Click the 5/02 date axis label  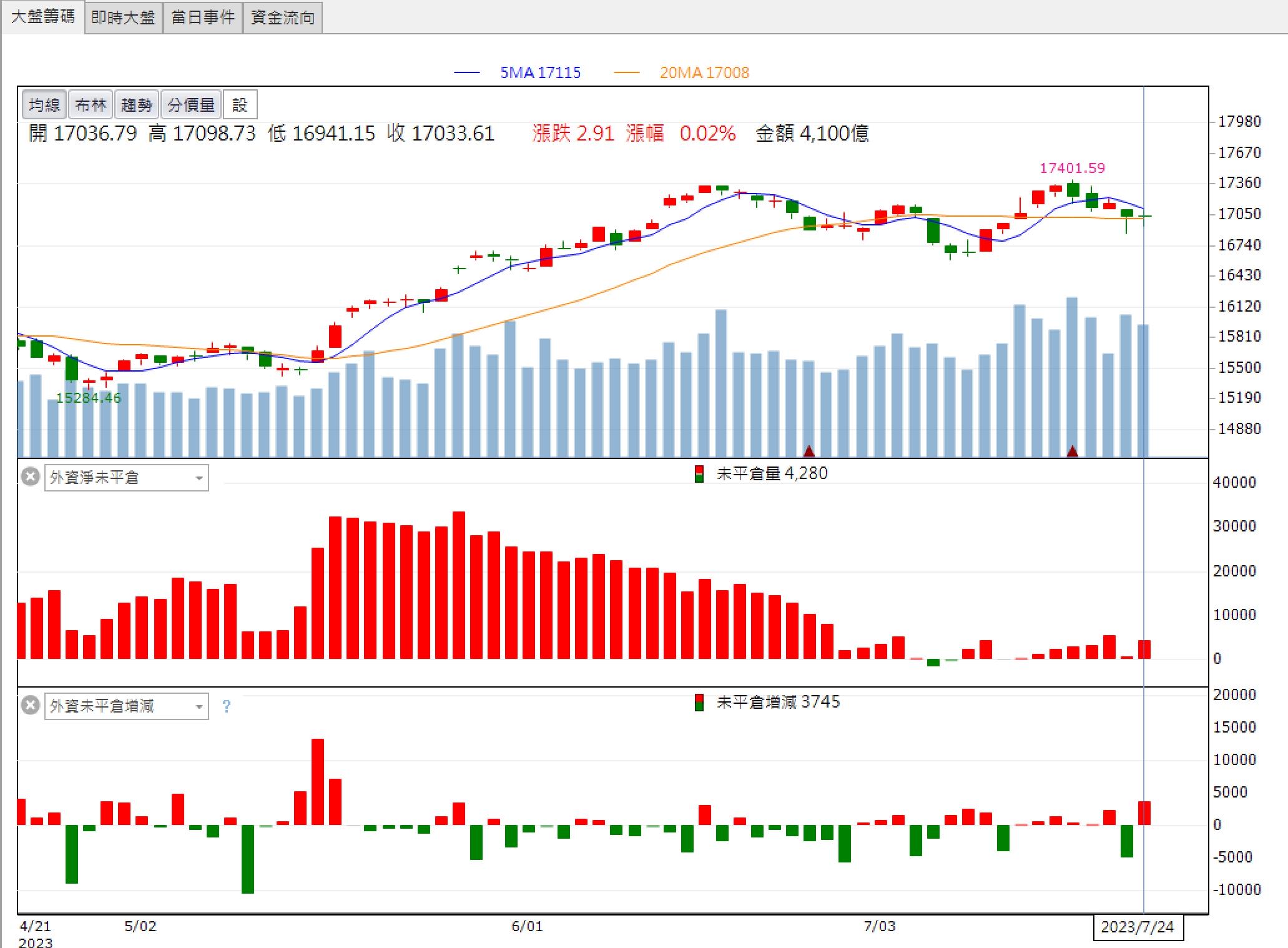click(140, 926)
